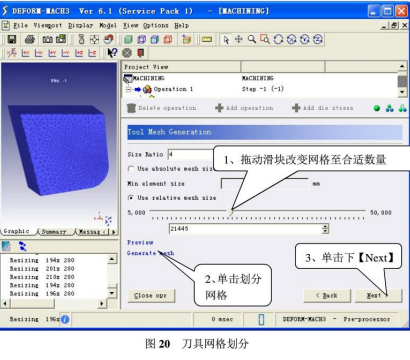
Task: Click the Generate mesh link
Action: coord(150,253)
